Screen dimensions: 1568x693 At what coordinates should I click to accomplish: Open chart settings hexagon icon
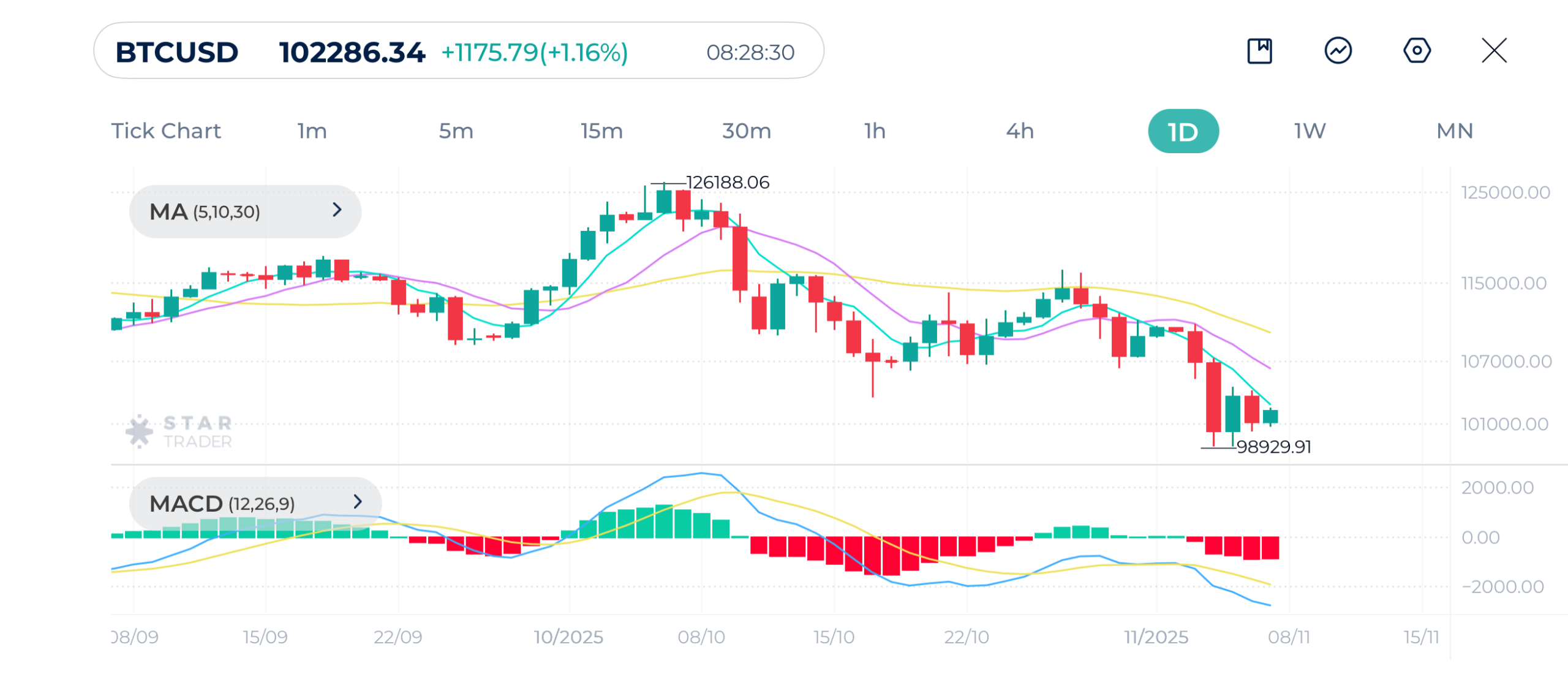pyautogui.click(x=1416, y=51)
